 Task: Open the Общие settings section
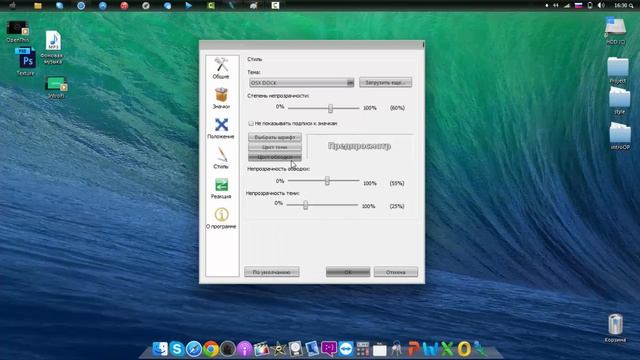(x=221, y=68)
